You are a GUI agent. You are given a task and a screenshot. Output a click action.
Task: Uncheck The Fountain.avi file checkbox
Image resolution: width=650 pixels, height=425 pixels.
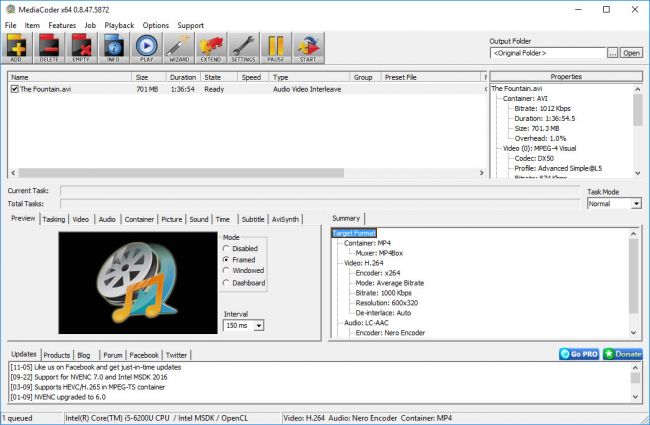(x=14, y=89)
